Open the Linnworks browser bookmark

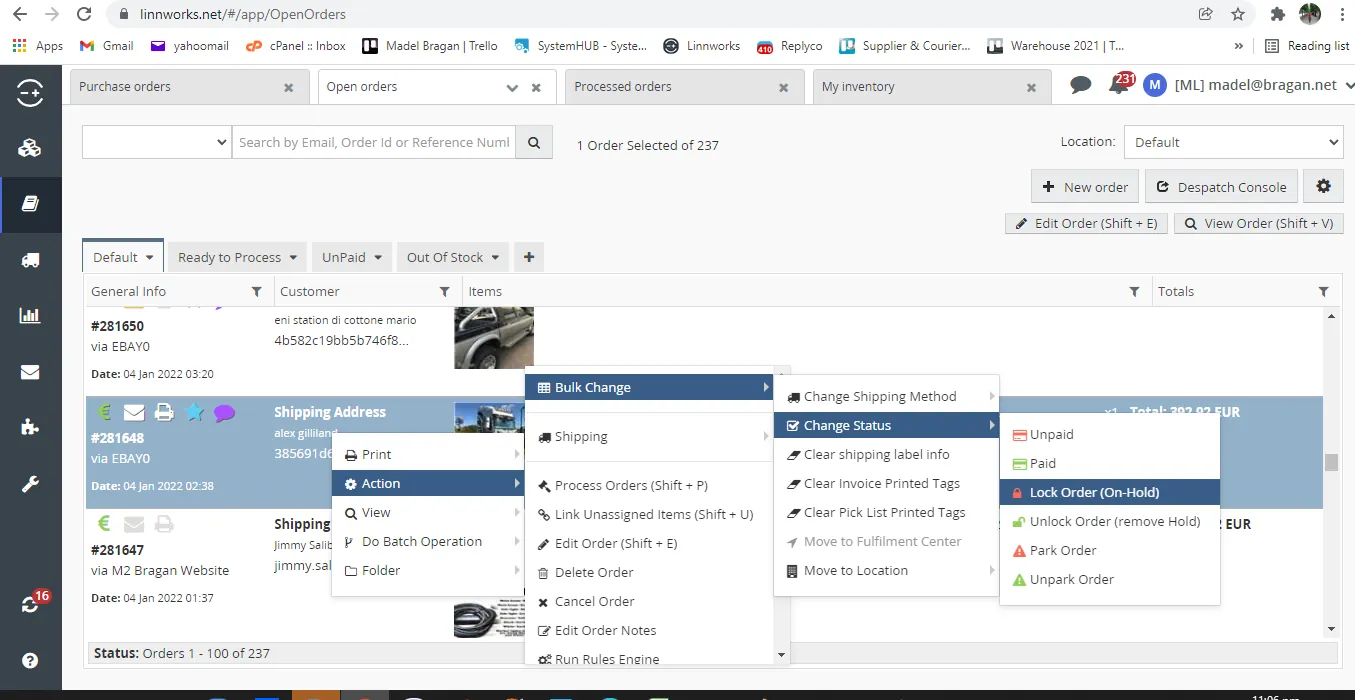point(701,45)
